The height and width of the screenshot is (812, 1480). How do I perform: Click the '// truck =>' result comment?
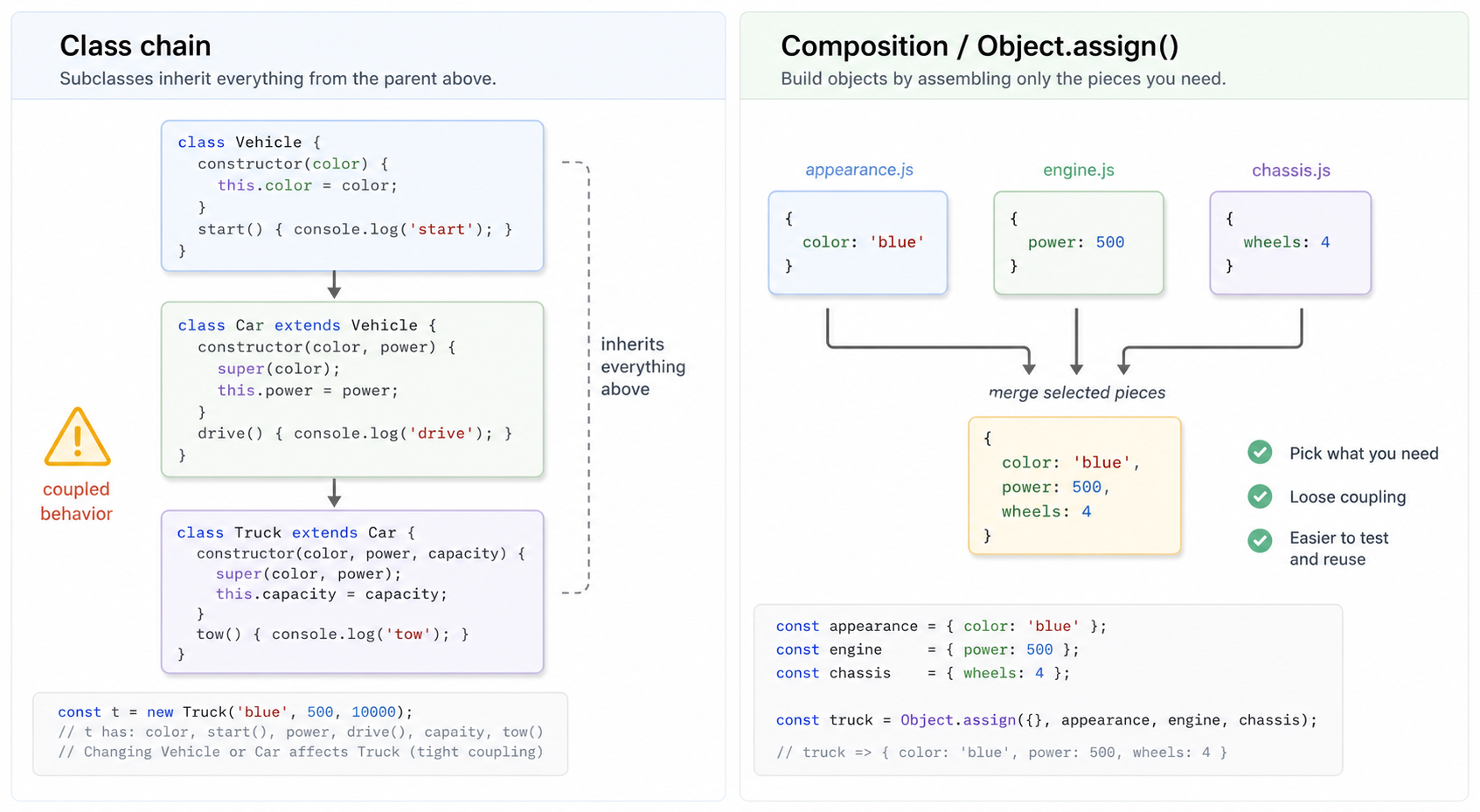1002,752
